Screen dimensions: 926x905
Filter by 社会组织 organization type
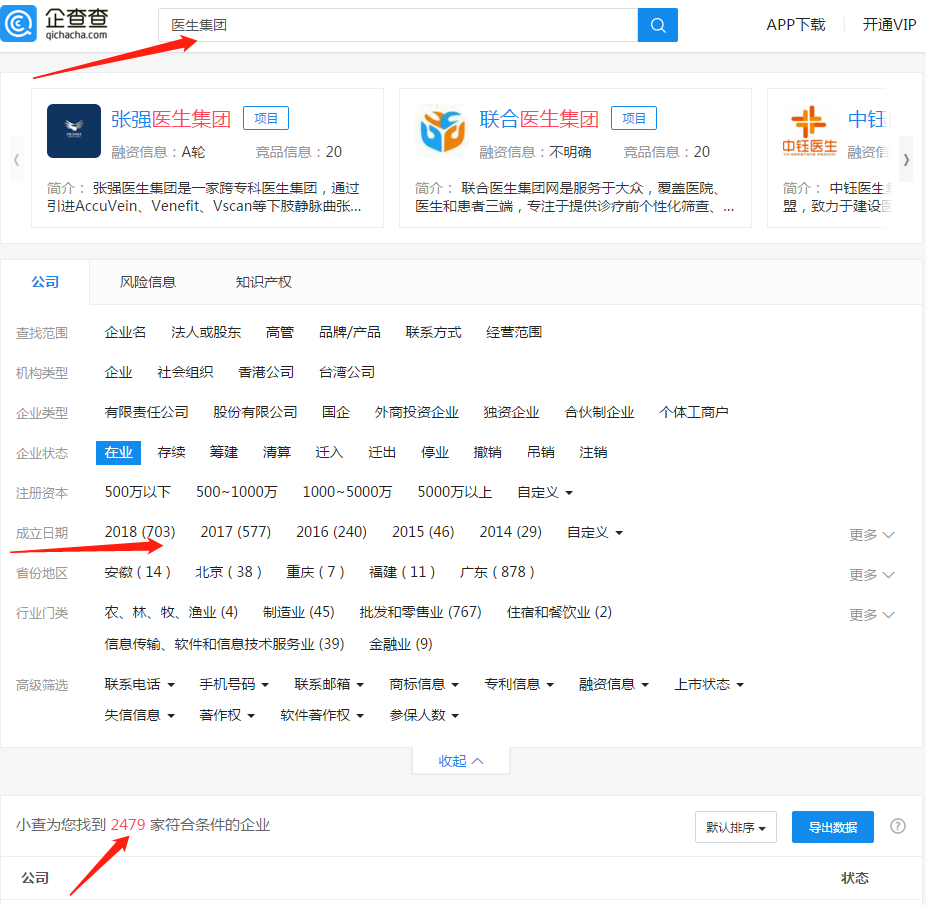[x=185, y=372]
